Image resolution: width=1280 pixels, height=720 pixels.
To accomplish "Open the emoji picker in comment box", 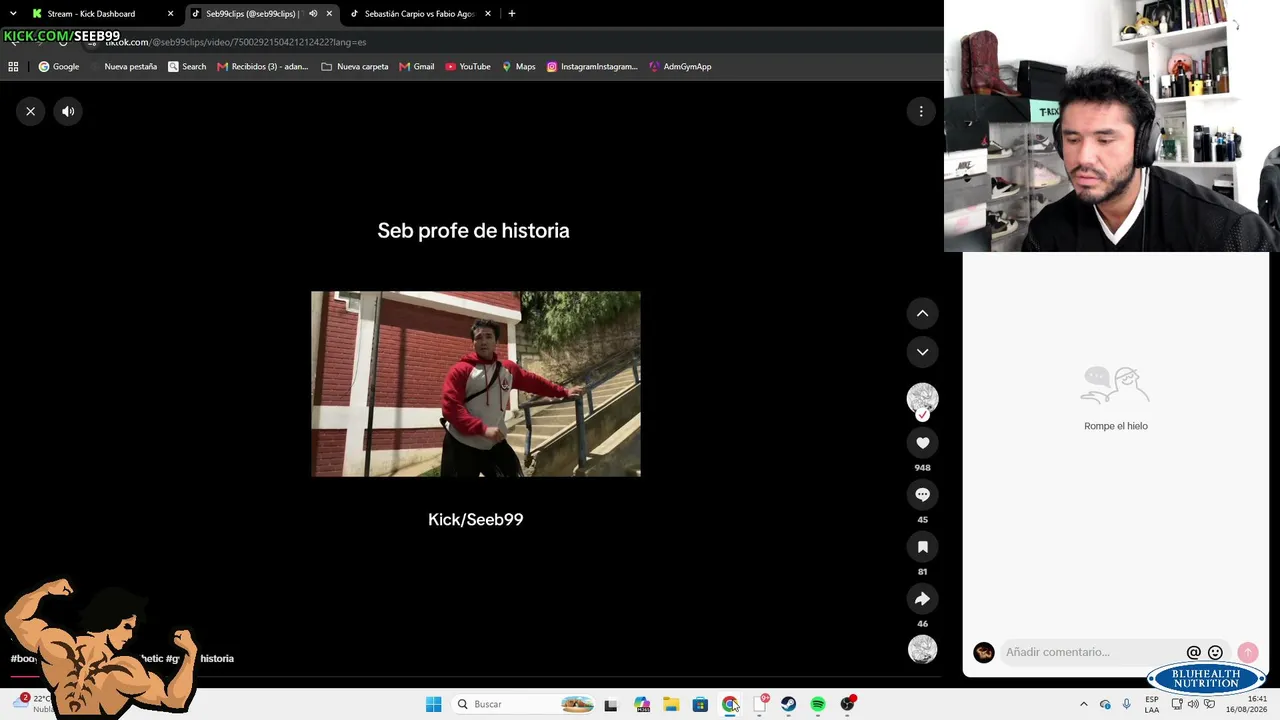I will (x=1215, y=652).
